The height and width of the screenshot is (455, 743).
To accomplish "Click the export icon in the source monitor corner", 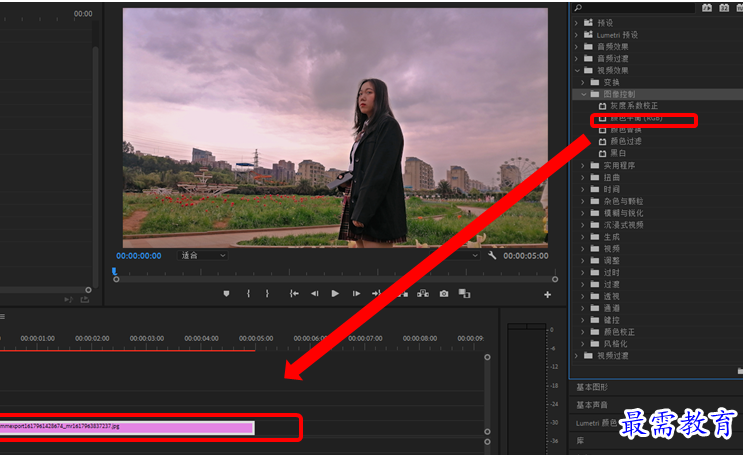I will pos(85,300).
